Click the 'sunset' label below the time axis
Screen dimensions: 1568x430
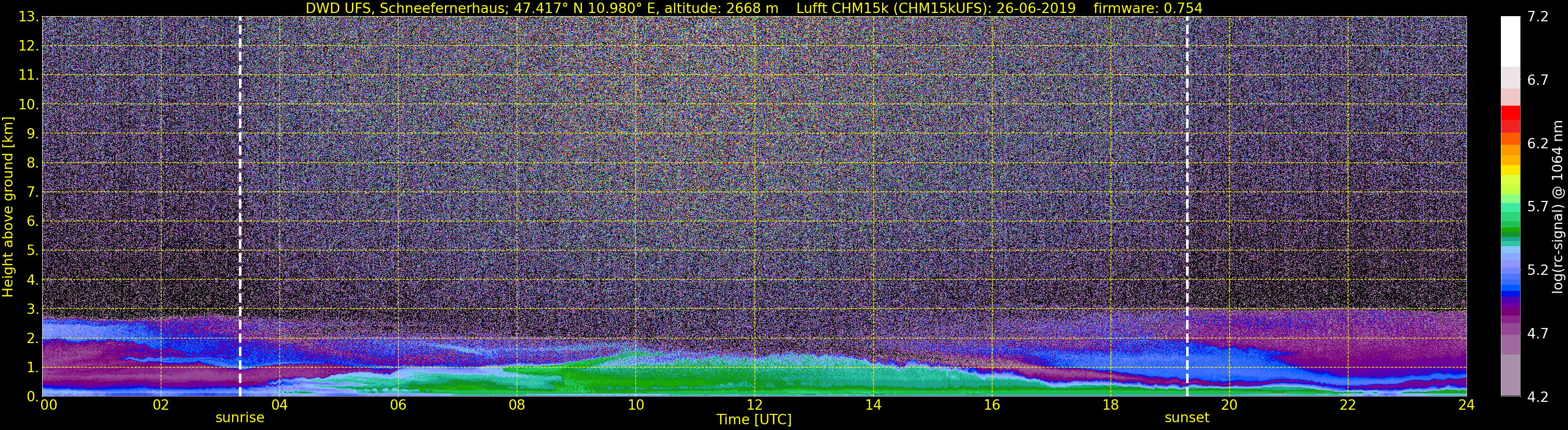click(x=1187, y=418)
